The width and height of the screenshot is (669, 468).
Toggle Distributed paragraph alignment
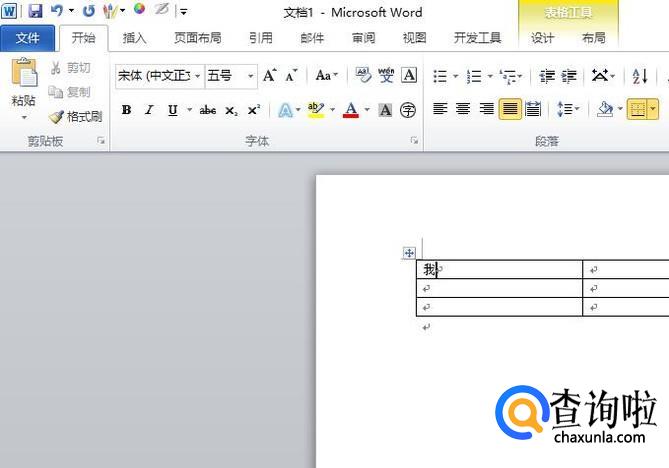click(x=533, y=110)
